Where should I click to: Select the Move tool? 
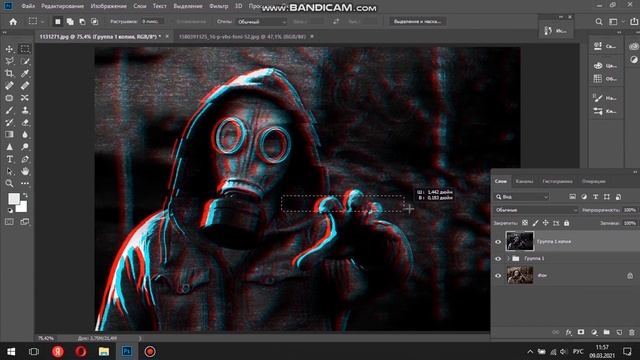(x=9, y=49)
